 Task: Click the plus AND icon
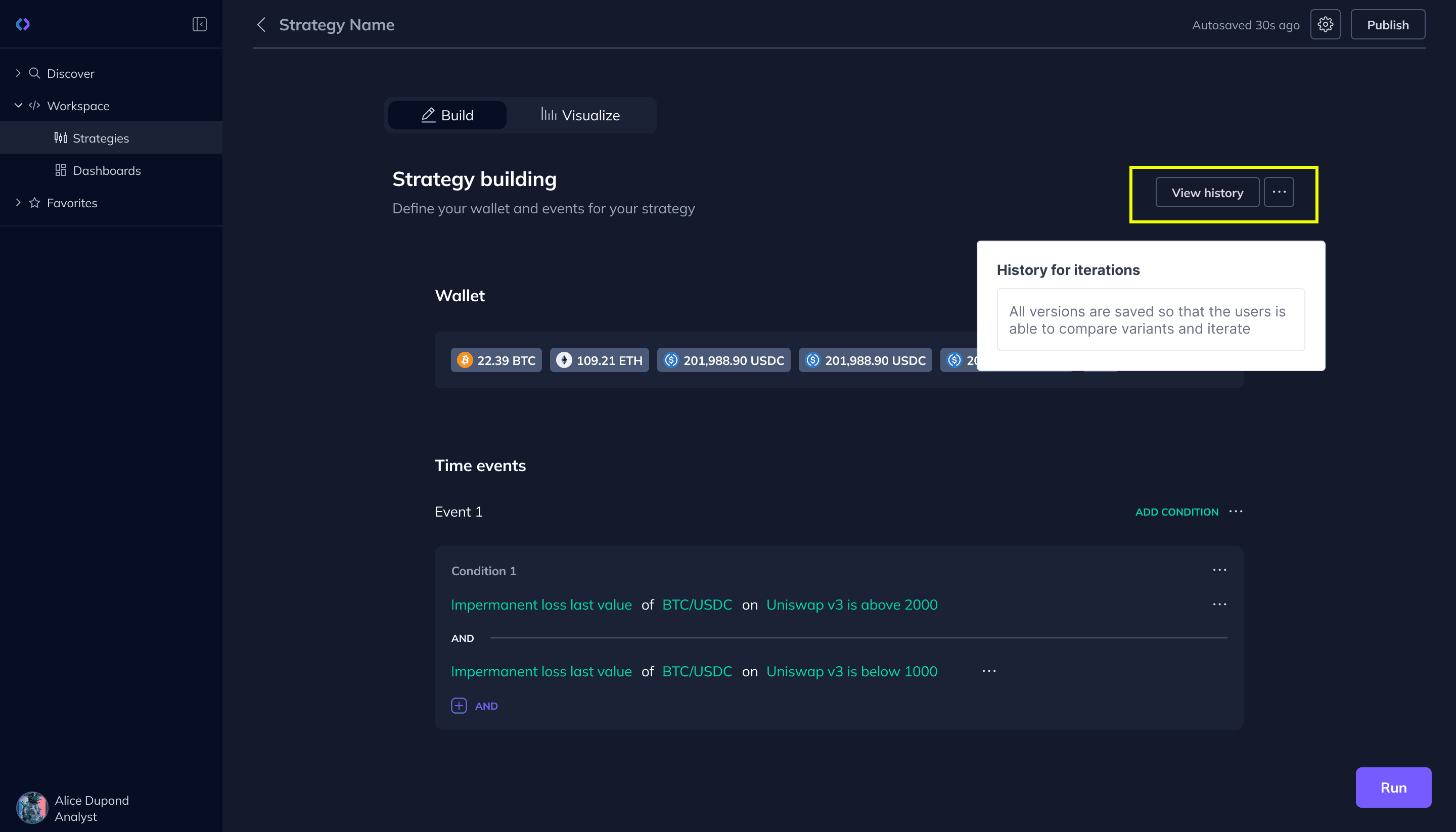click(x=459, y=706)
